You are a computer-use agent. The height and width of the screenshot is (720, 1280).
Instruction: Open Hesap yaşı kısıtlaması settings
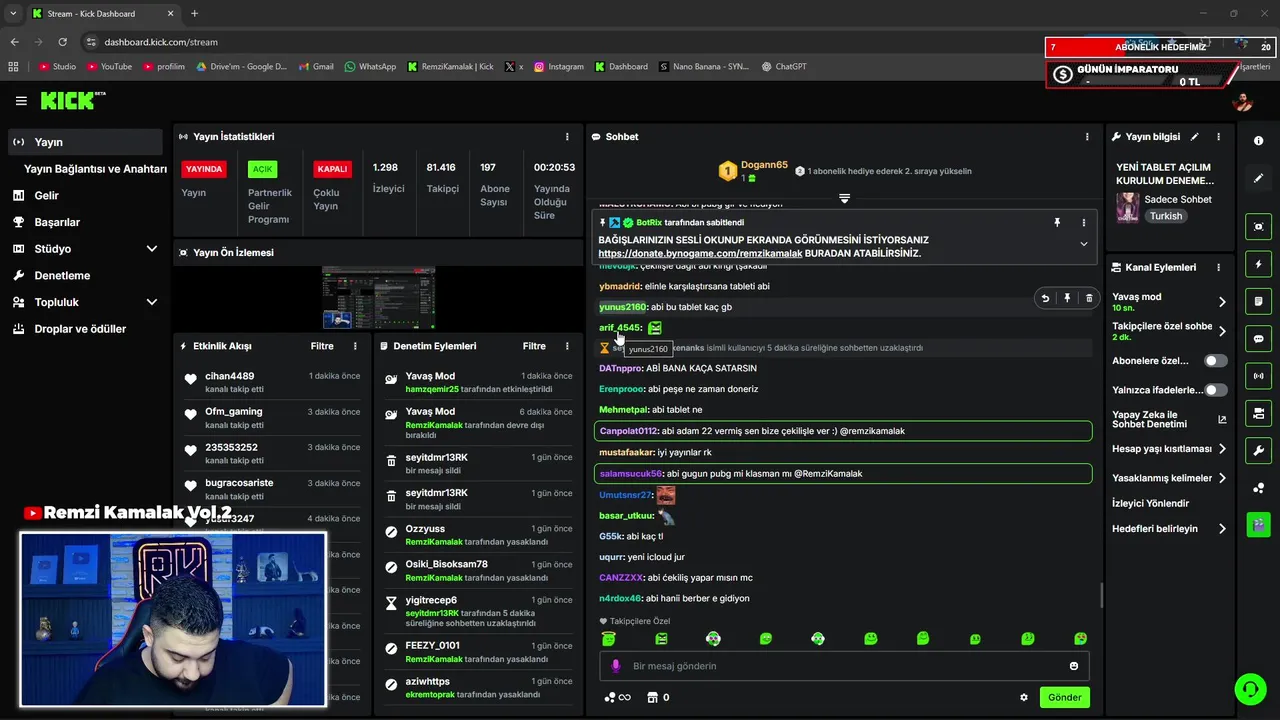pyautogui.click(x=1170, y=449)
